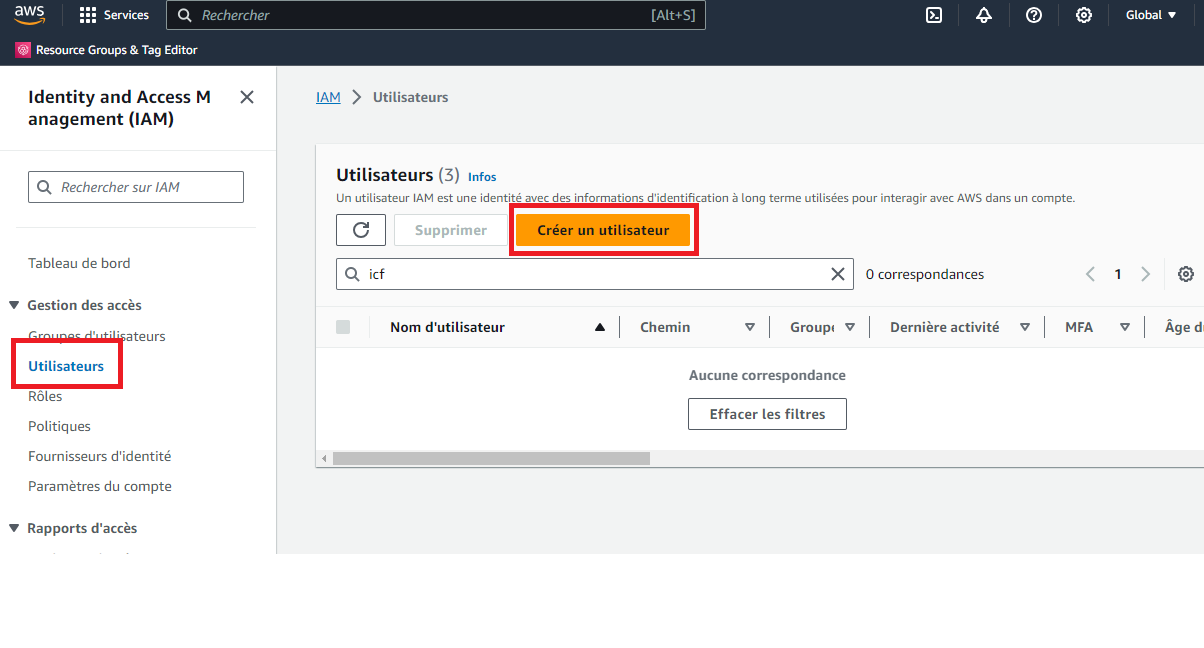Sort by Dernière activité column arrow
The image size is (1204, 648).
1025,327
